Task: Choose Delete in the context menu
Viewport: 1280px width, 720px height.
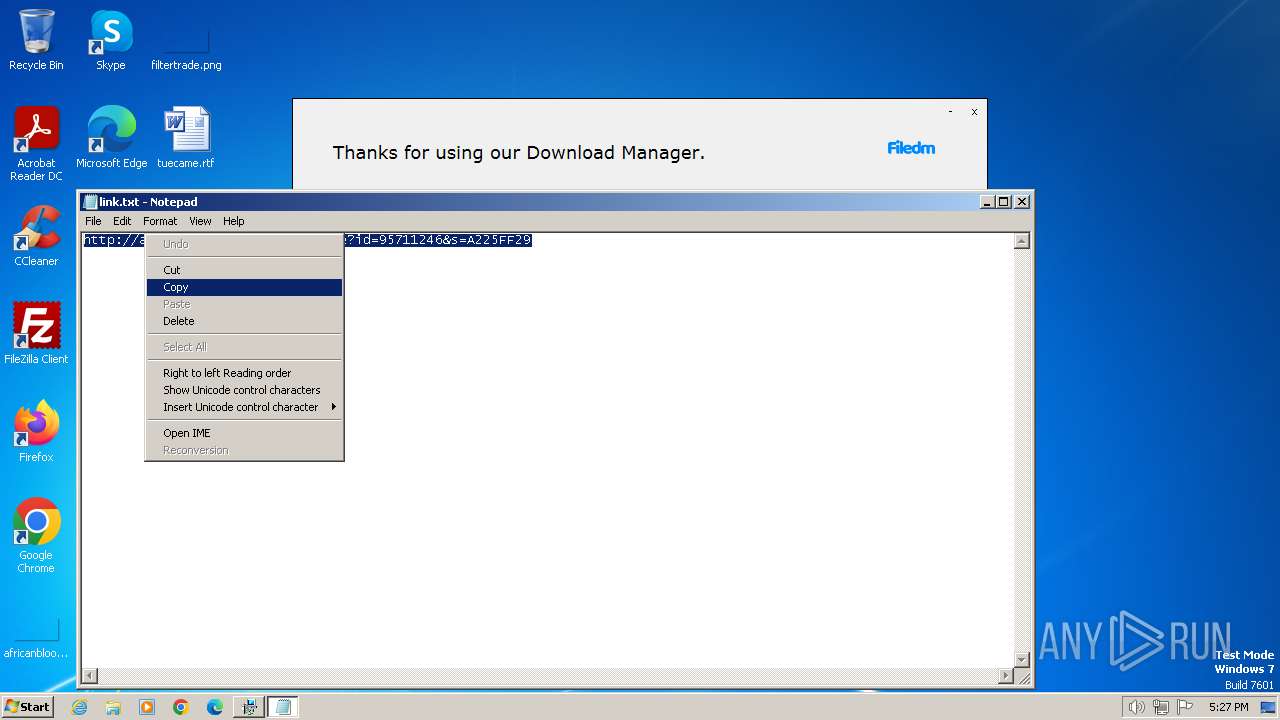Action: click(244, 321)
